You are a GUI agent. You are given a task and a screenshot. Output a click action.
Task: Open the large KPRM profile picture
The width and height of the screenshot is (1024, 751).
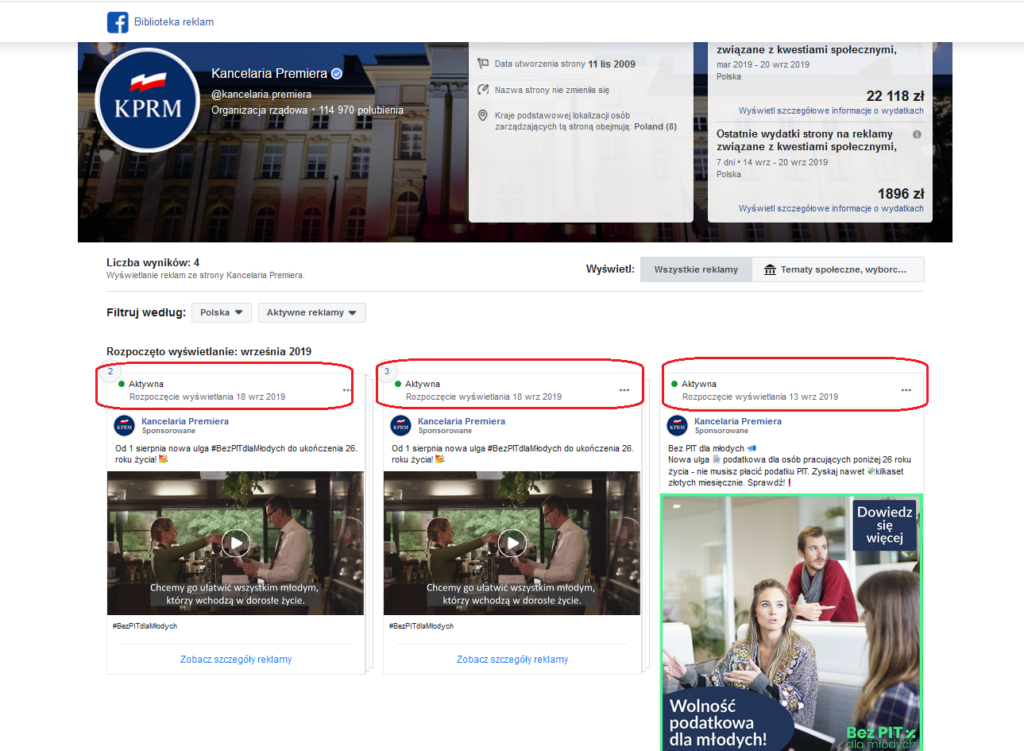pos(148,101)
